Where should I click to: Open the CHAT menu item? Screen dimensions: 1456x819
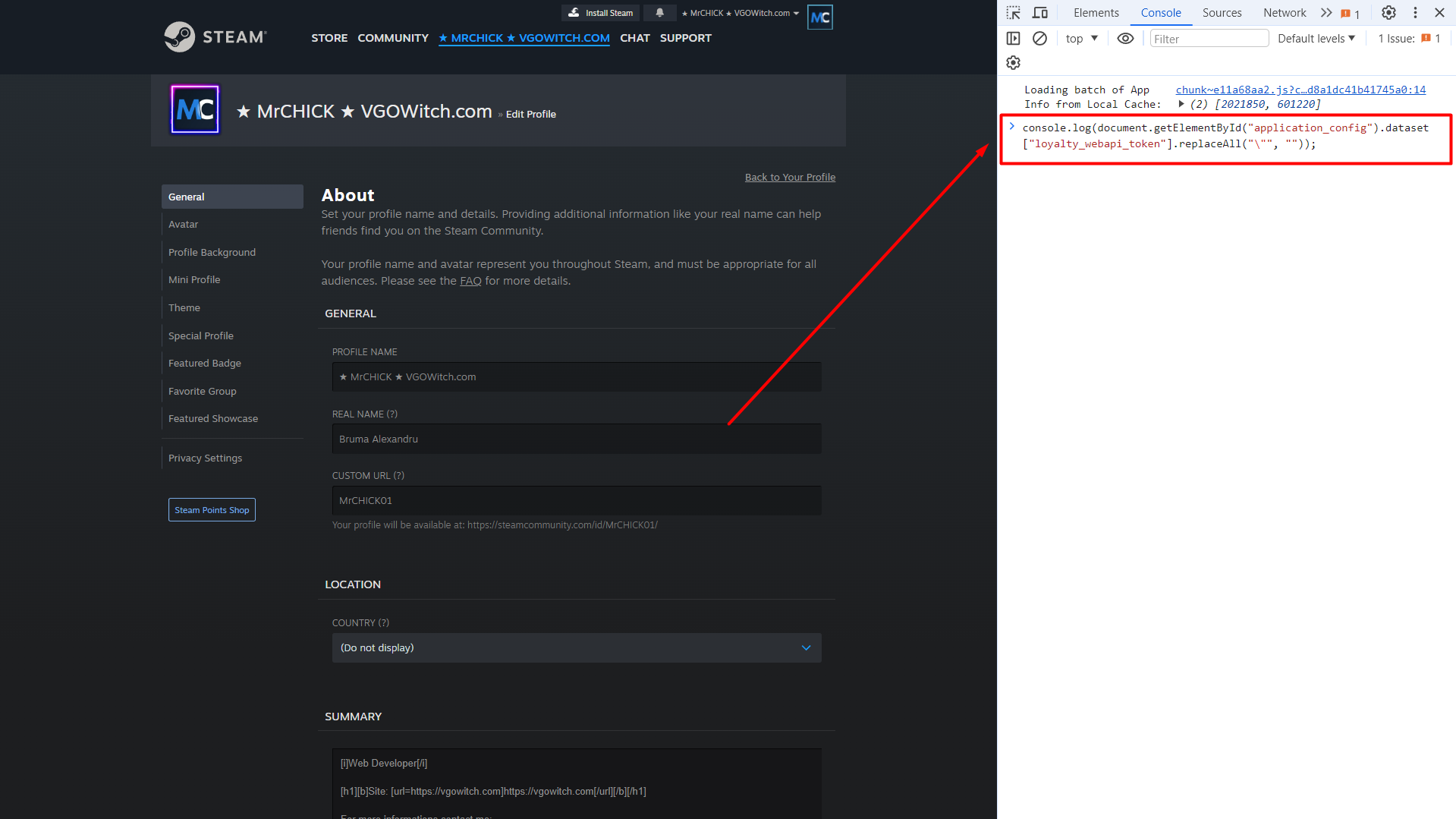pyautogui.click(x=635, y=38)
